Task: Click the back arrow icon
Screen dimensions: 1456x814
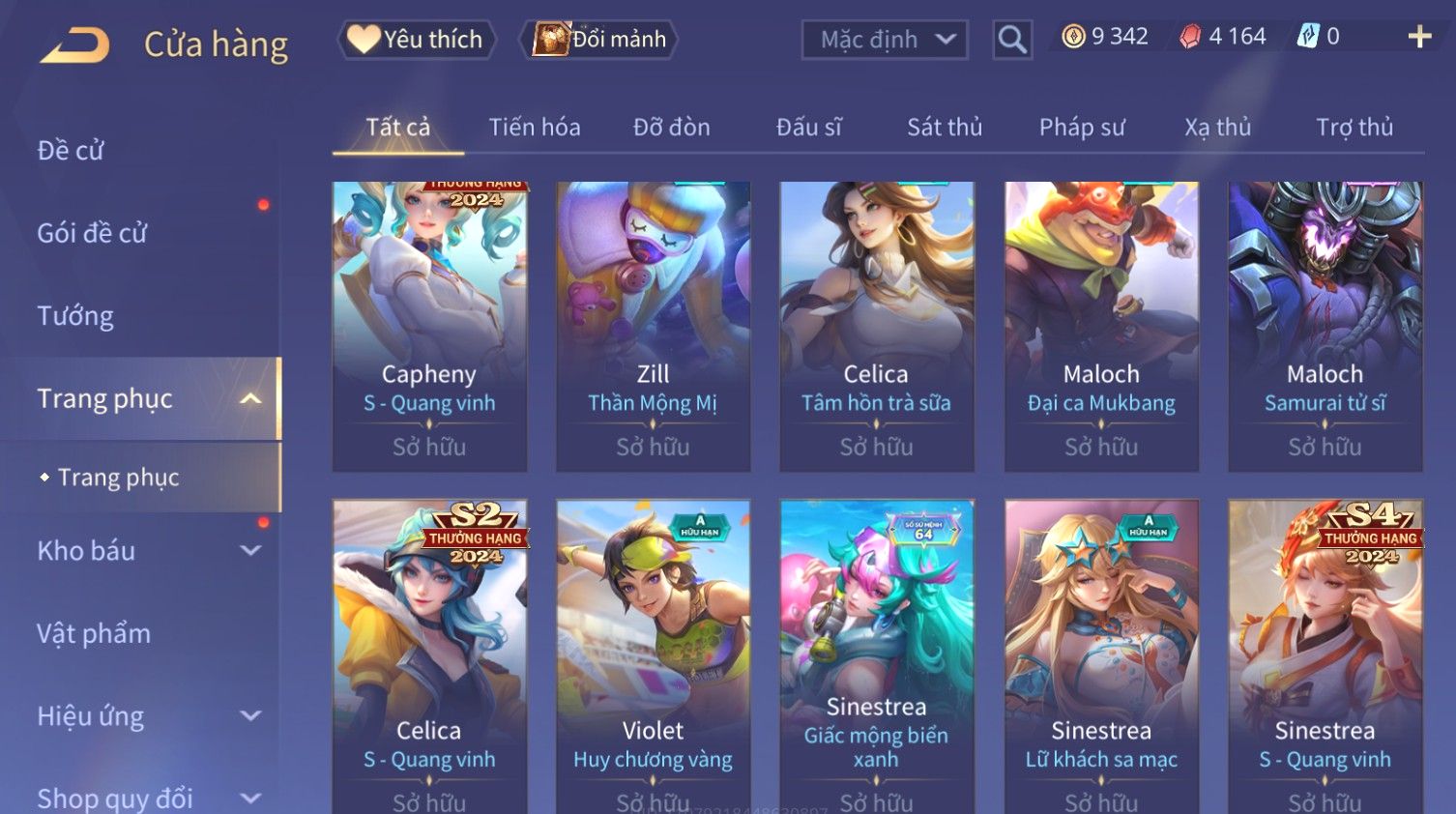Action: coord(74,44)
